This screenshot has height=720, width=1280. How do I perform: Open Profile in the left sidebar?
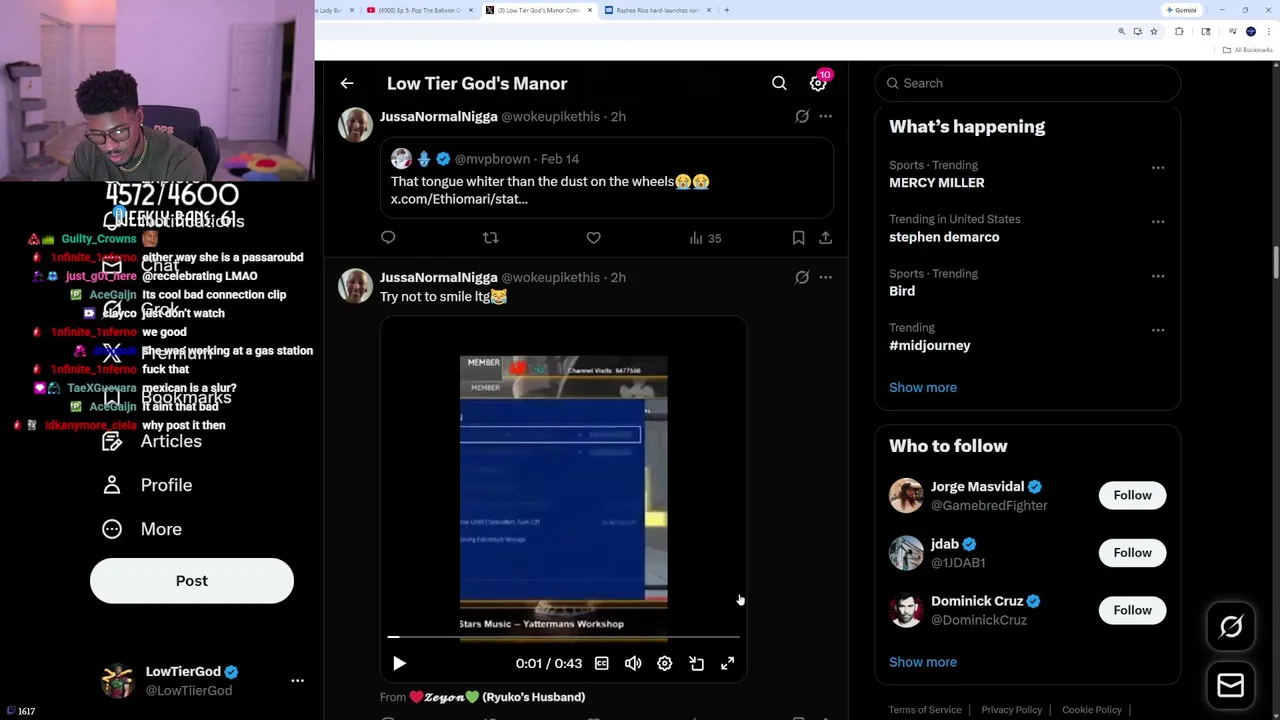tap(147, 486)
